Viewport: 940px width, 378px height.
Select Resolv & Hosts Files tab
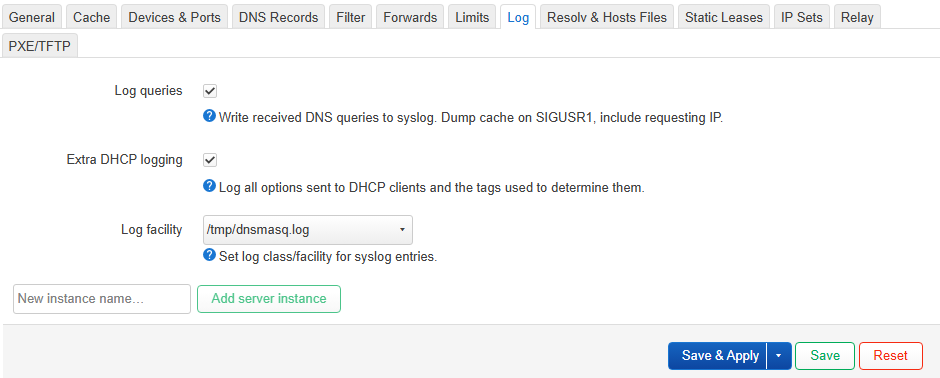[x=607, y=17]
